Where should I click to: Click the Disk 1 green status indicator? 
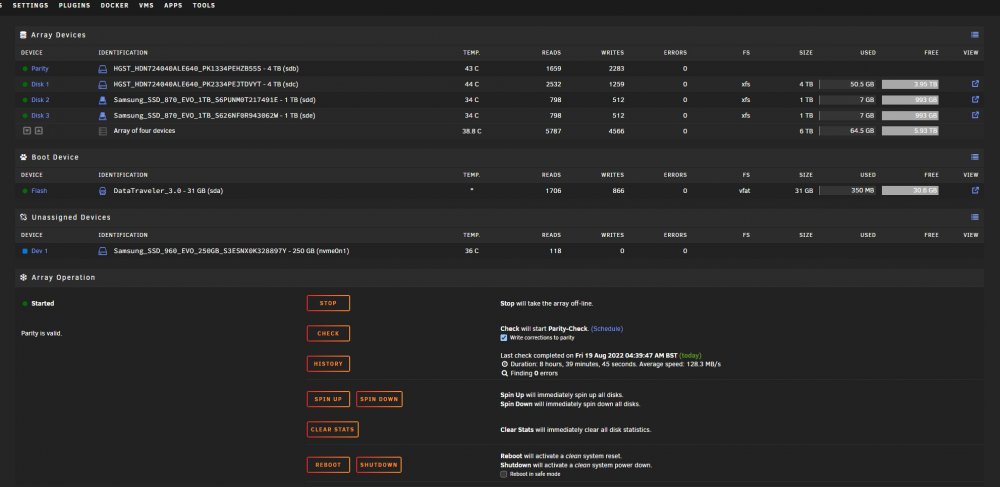pyautogui.click(x=25, y=84)
